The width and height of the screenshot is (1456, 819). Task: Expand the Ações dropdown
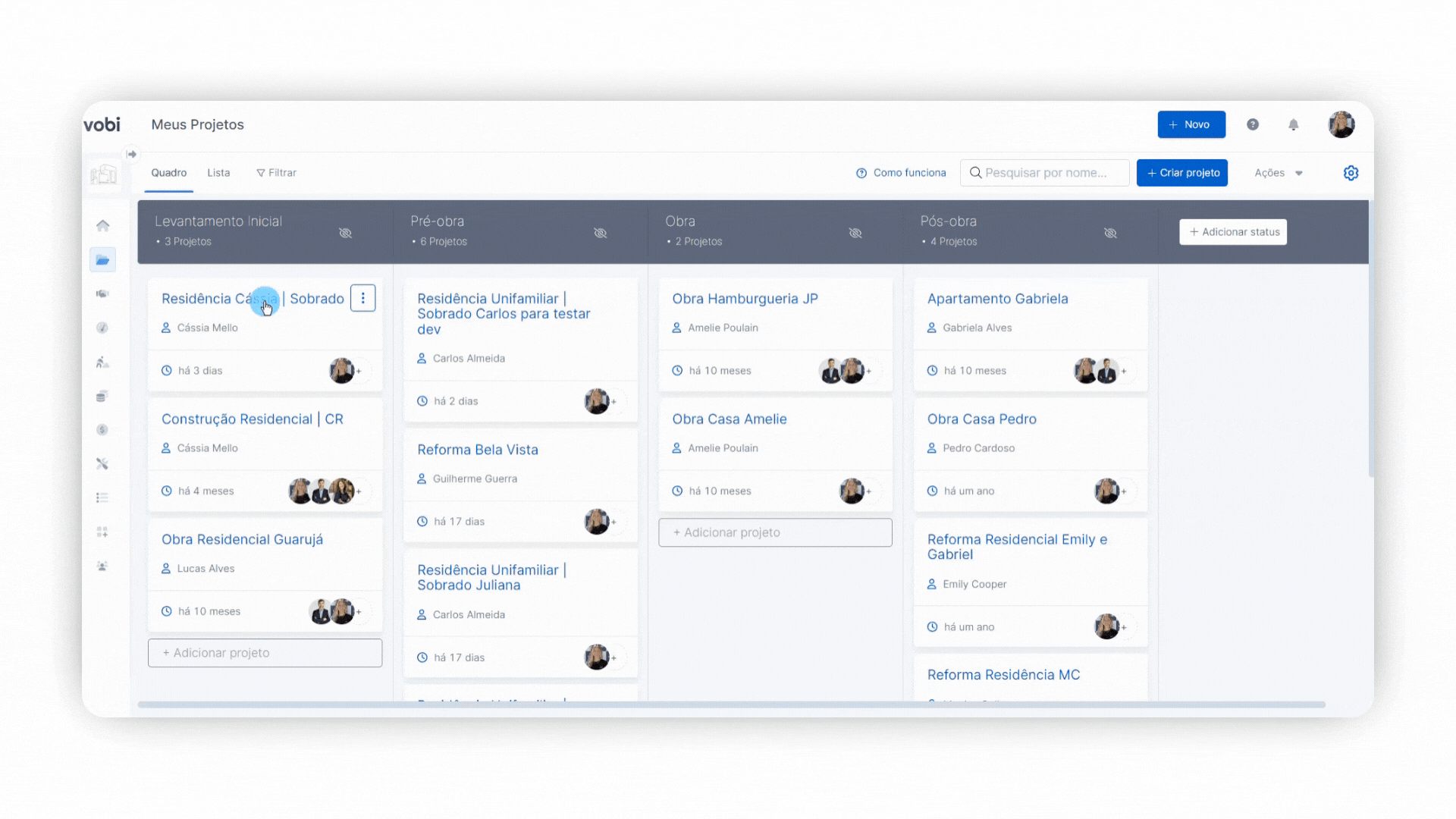(x=1279, y=173)
